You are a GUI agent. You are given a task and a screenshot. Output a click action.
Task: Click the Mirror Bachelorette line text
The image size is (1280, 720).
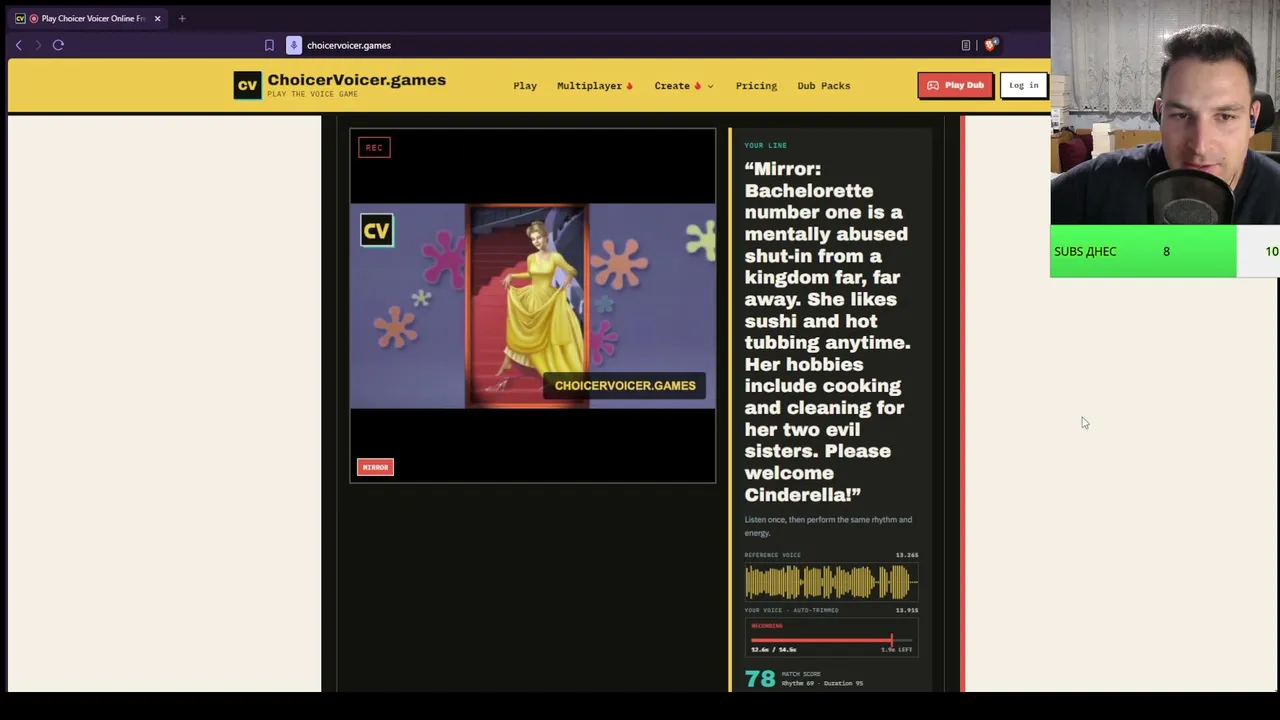(x=828, y=332)
